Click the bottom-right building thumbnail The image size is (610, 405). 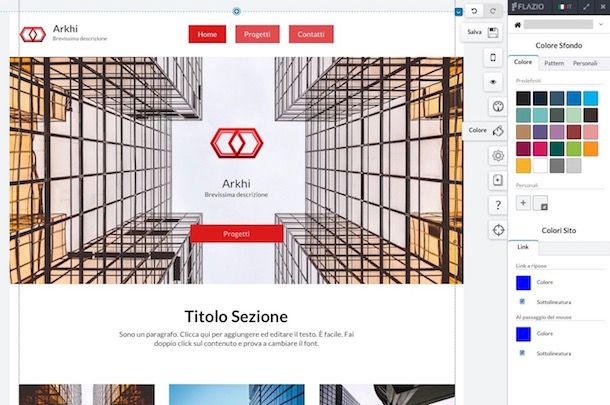[x=387, y=394]
